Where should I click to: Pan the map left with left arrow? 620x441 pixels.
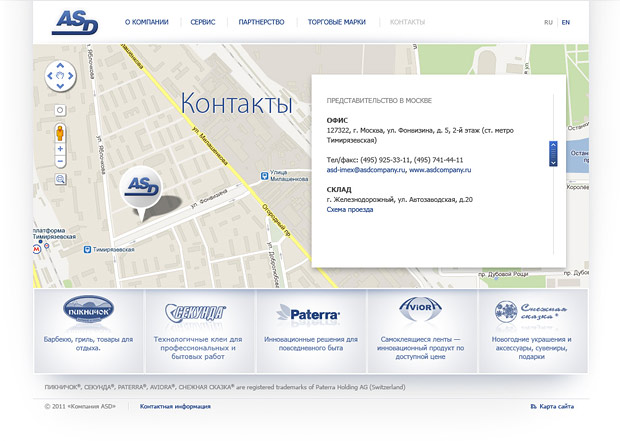(x=50, y=76)
